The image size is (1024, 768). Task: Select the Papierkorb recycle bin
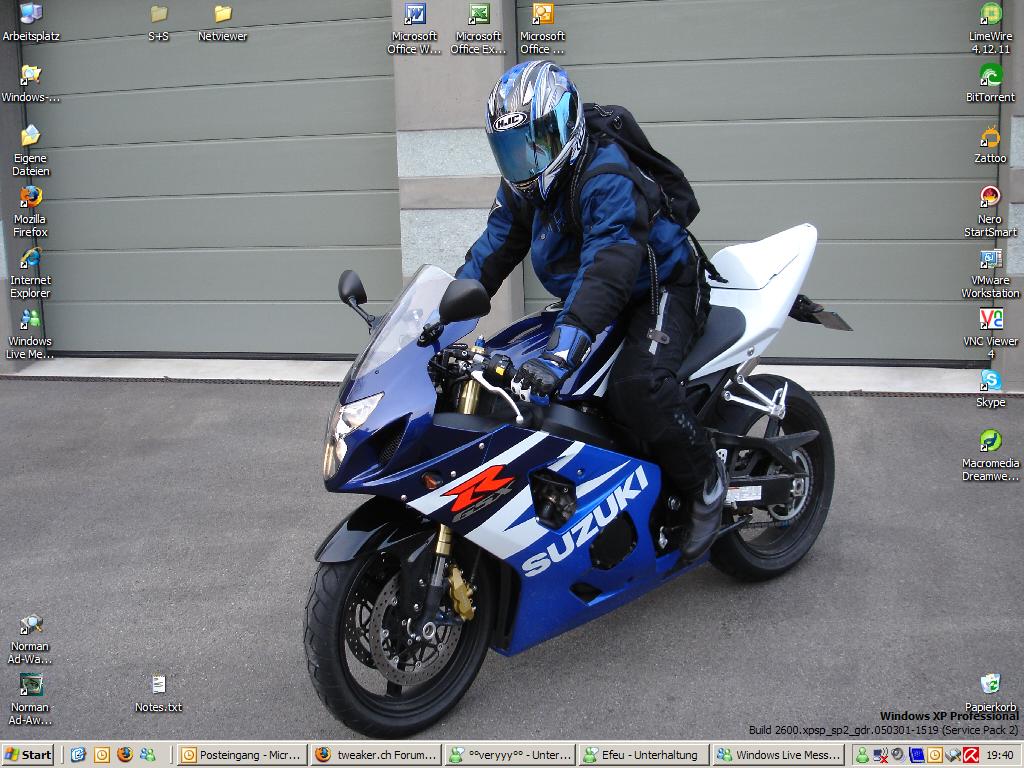990,684
